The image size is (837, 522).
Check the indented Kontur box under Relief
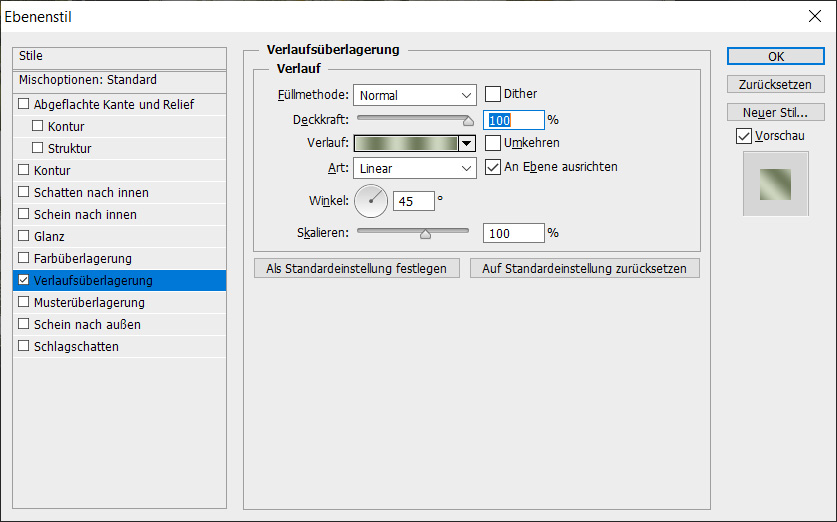37,125
